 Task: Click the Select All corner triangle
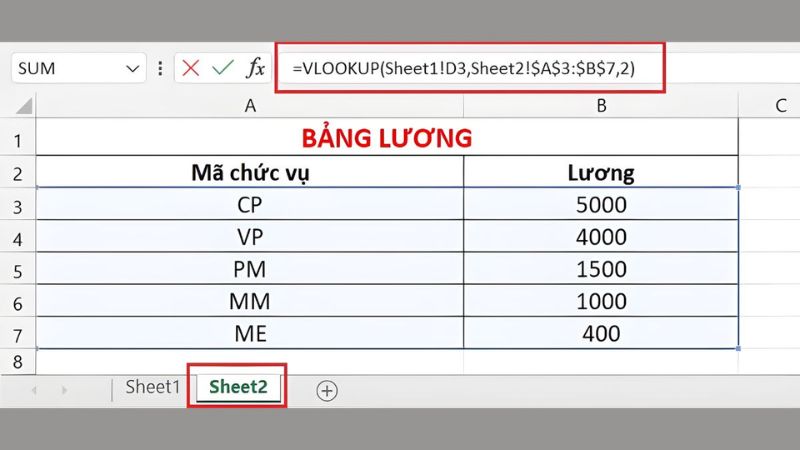(x=24, y=106)
